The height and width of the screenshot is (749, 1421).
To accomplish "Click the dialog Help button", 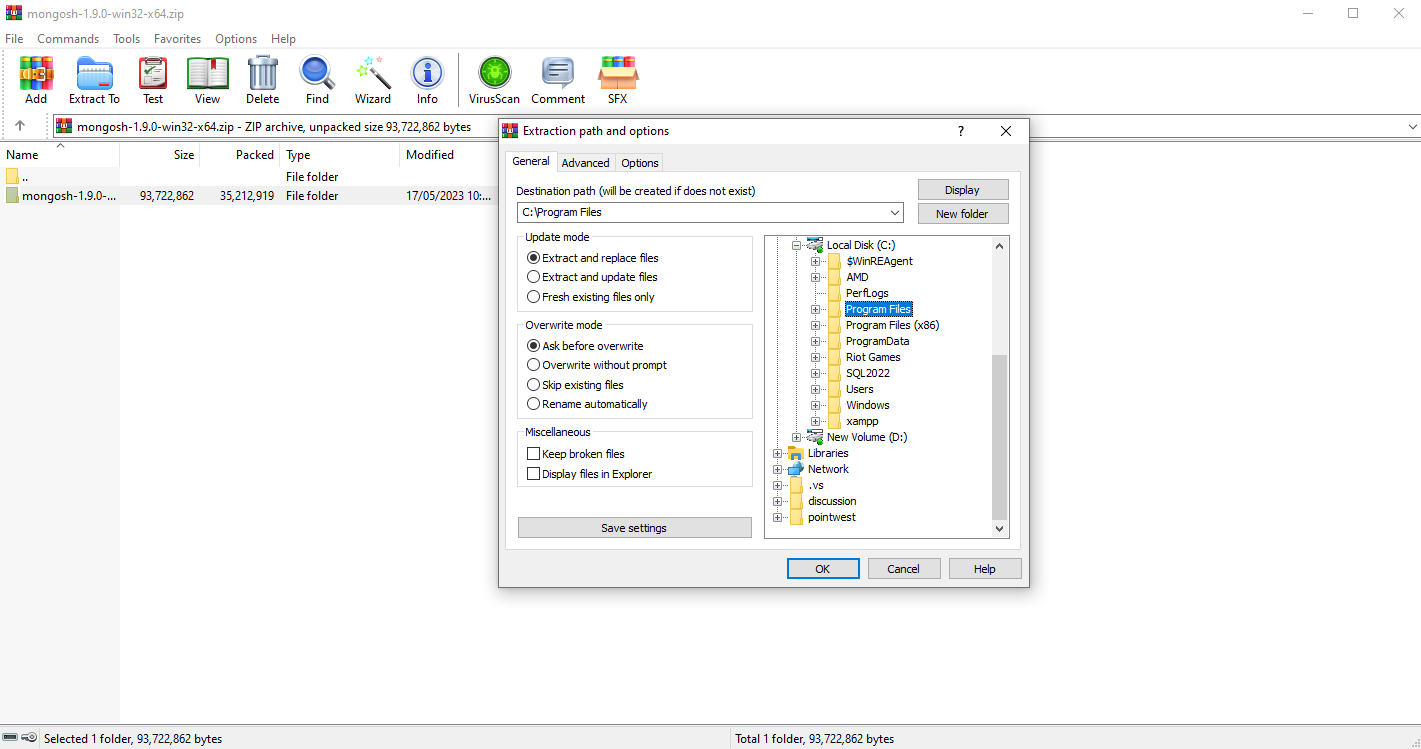I will pyautogui.click(x=985, y=568).
